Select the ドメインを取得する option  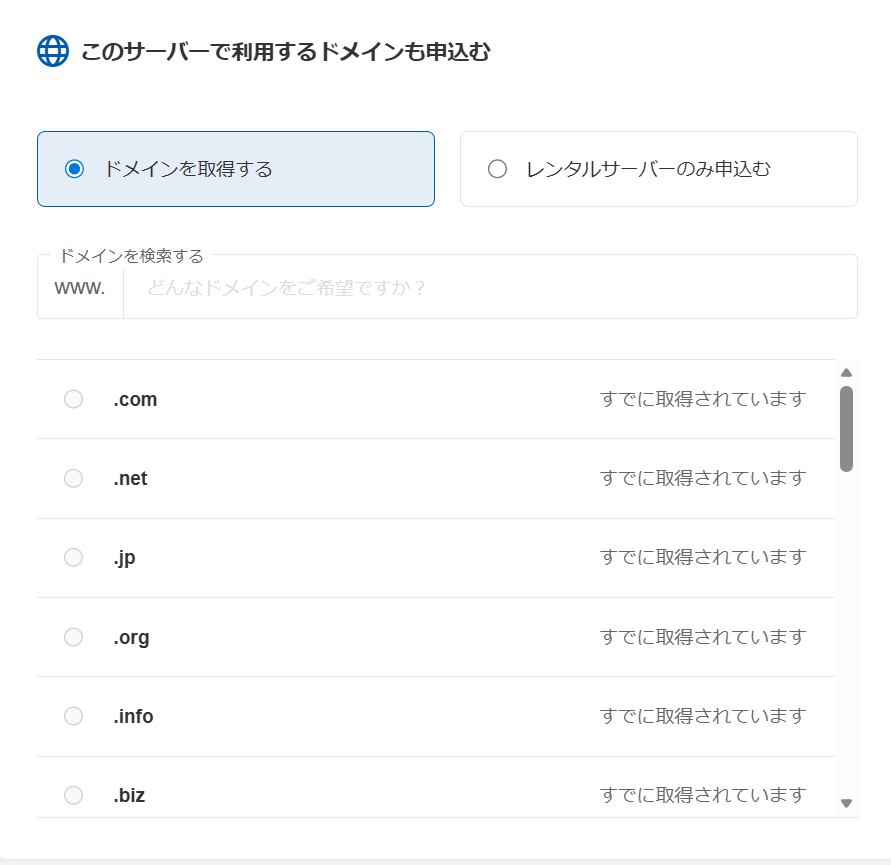[x=73, y=168]
